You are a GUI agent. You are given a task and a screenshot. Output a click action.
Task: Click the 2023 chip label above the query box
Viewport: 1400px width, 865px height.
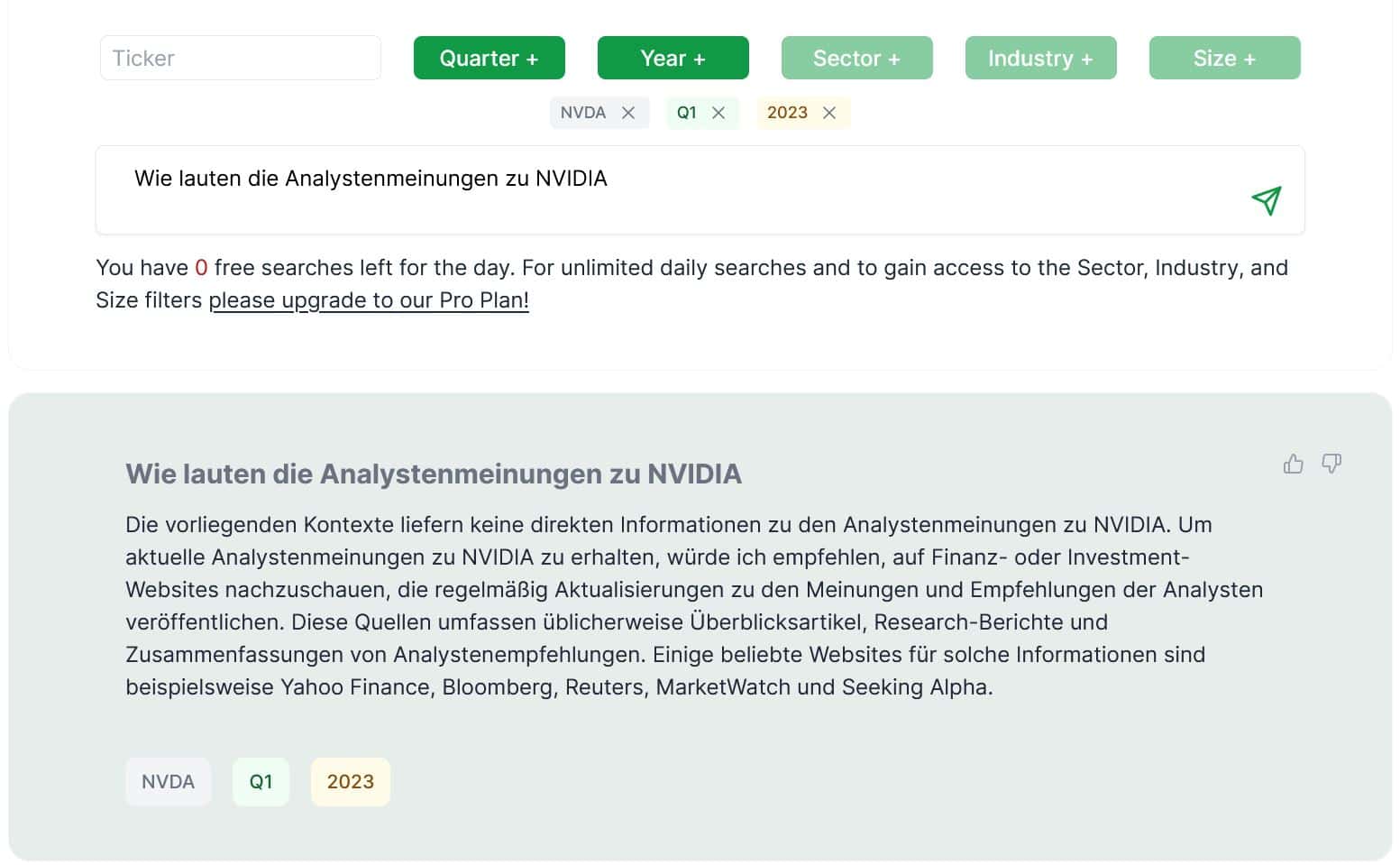pyautogui.click(x=787, y=113)
